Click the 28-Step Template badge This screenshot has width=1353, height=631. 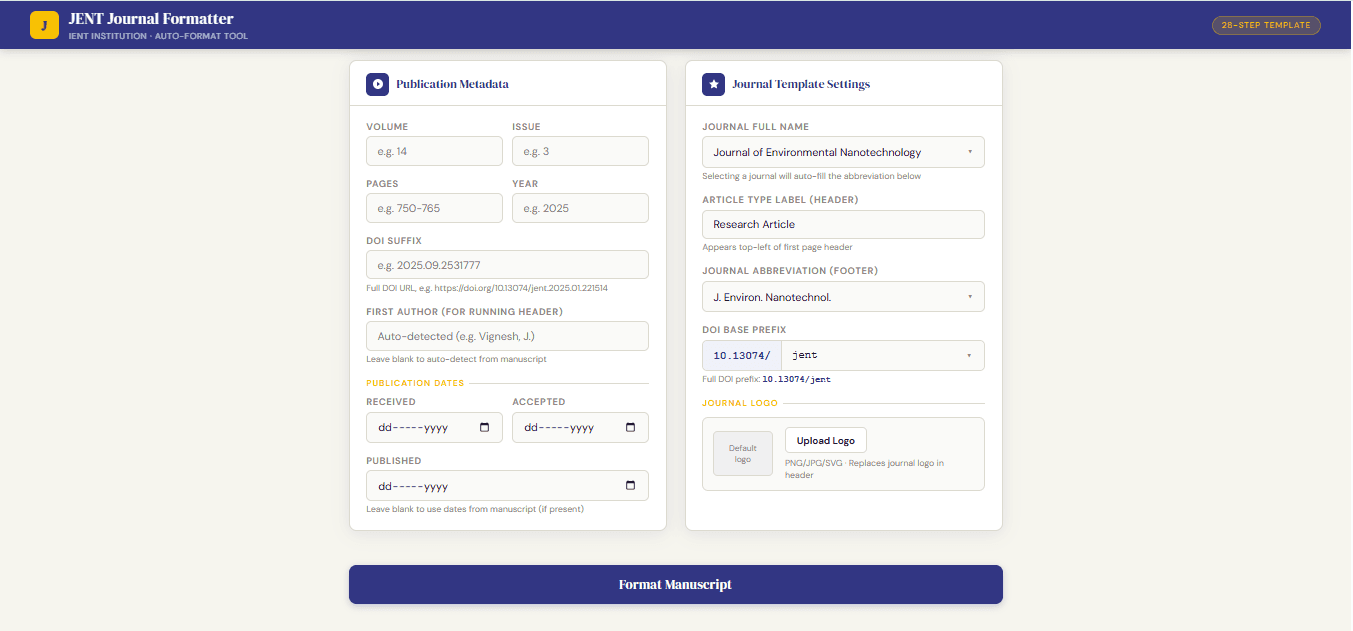tap(1266, 25)
